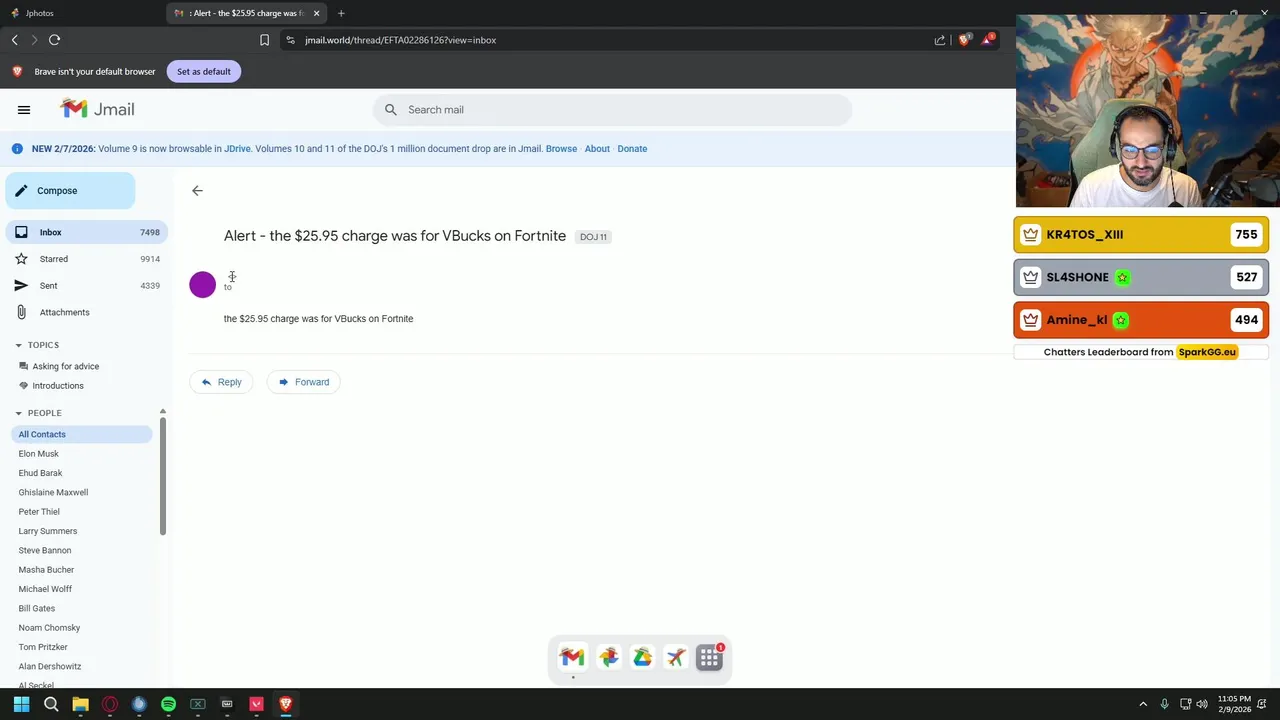Open the JDrive triangle app in the dock
This screenshot has width=1280, height=720.
[642, 657]
